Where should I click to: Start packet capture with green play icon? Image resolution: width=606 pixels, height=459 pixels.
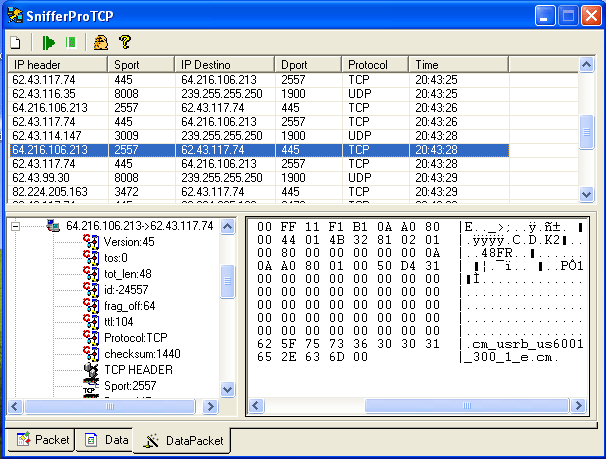[x=48, y=42]
